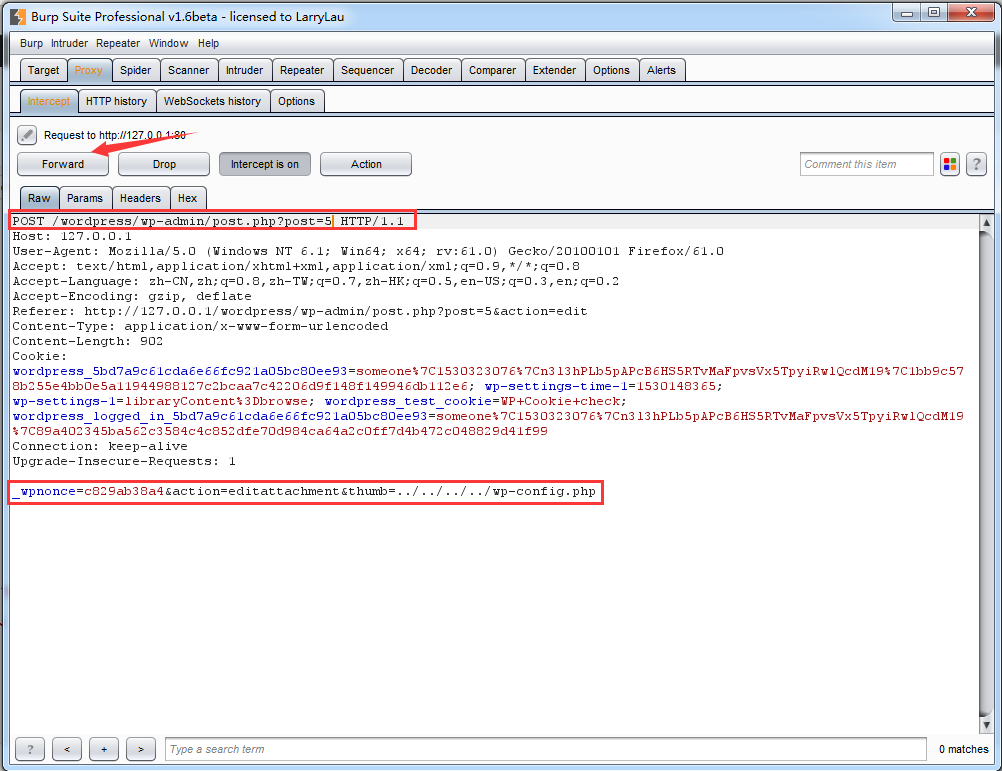
Task: Open the Extender tab
Action: click(554, 70)
